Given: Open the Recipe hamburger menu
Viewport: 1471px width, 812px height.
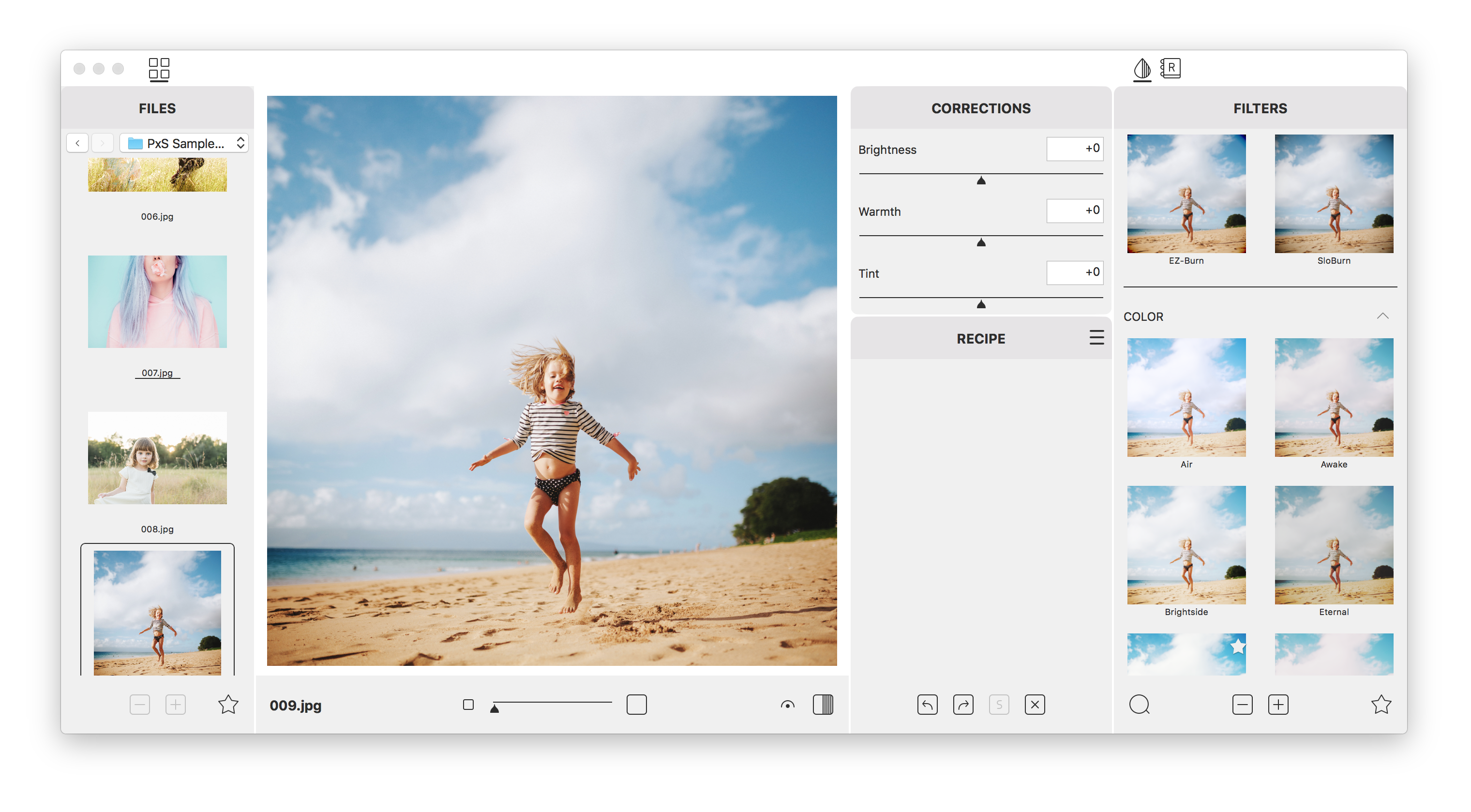Looking at the screenshot, I should tap(1096, 337).
